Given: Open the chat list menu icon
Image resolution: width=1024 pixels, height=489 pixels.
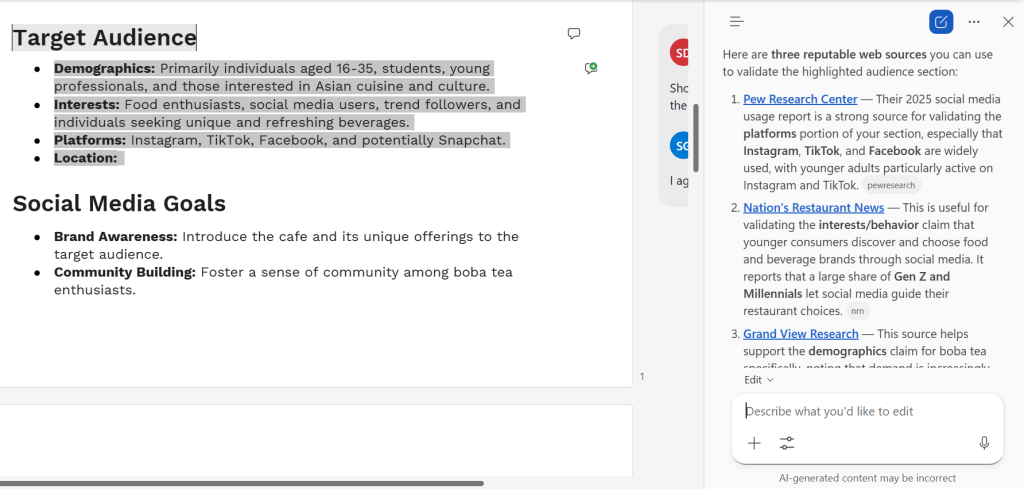Looking at the screenshot, I should [737, 22].
